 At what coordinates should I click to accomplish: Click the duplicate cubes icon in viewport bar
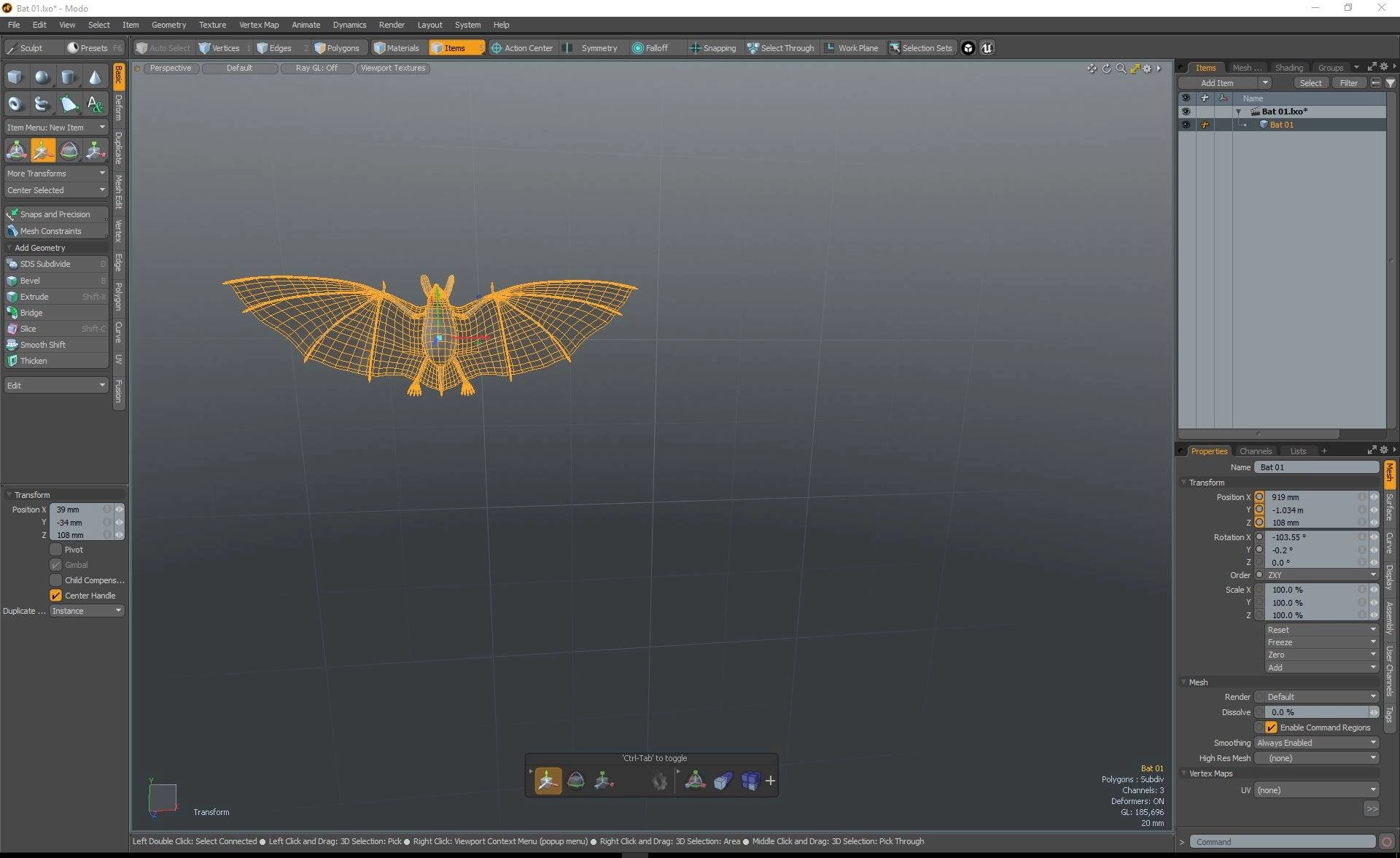click(723, 781)
